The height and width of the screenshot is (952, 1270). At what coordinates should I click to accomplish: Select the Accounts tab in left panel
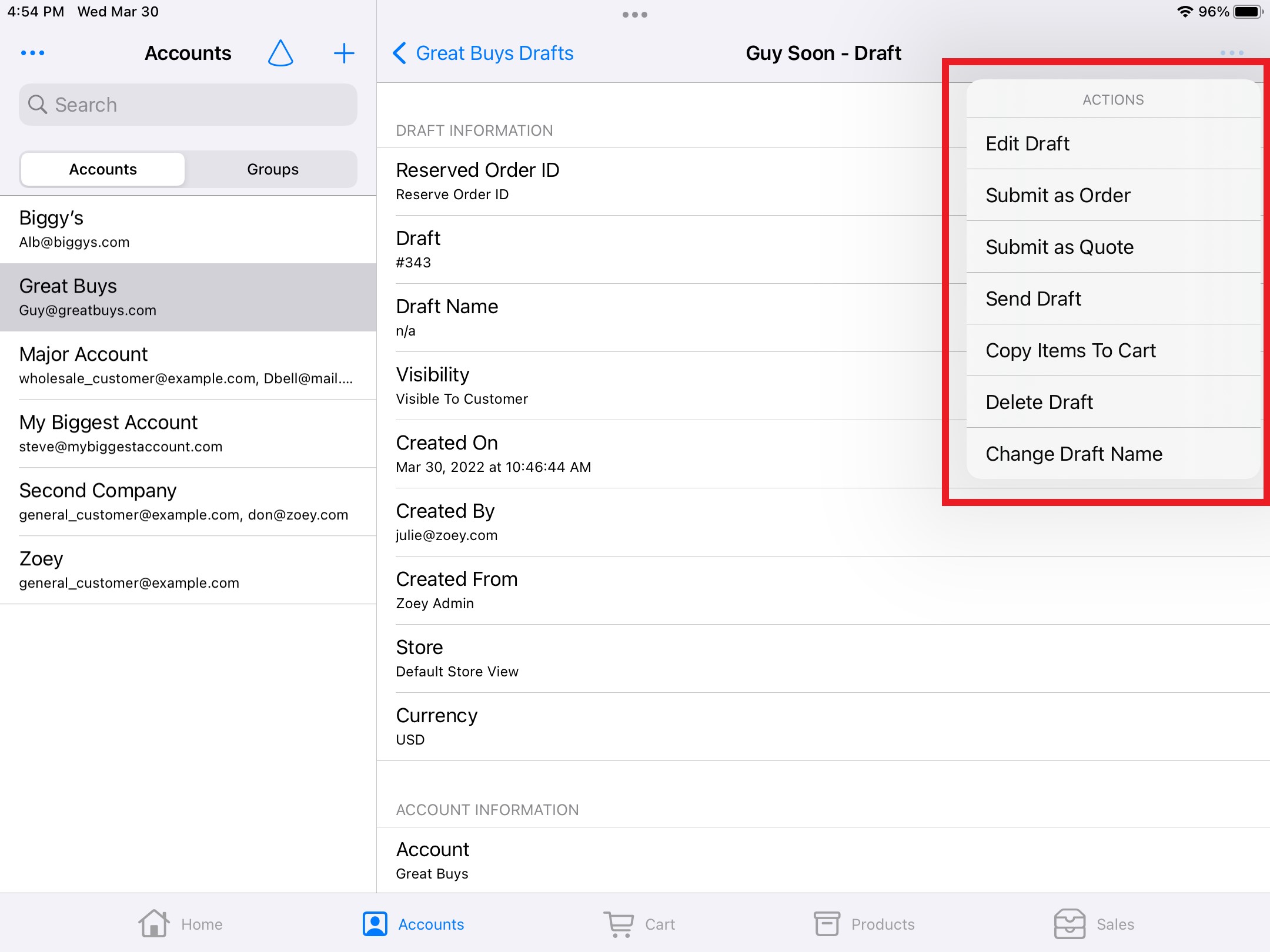(x=103, y=168)
